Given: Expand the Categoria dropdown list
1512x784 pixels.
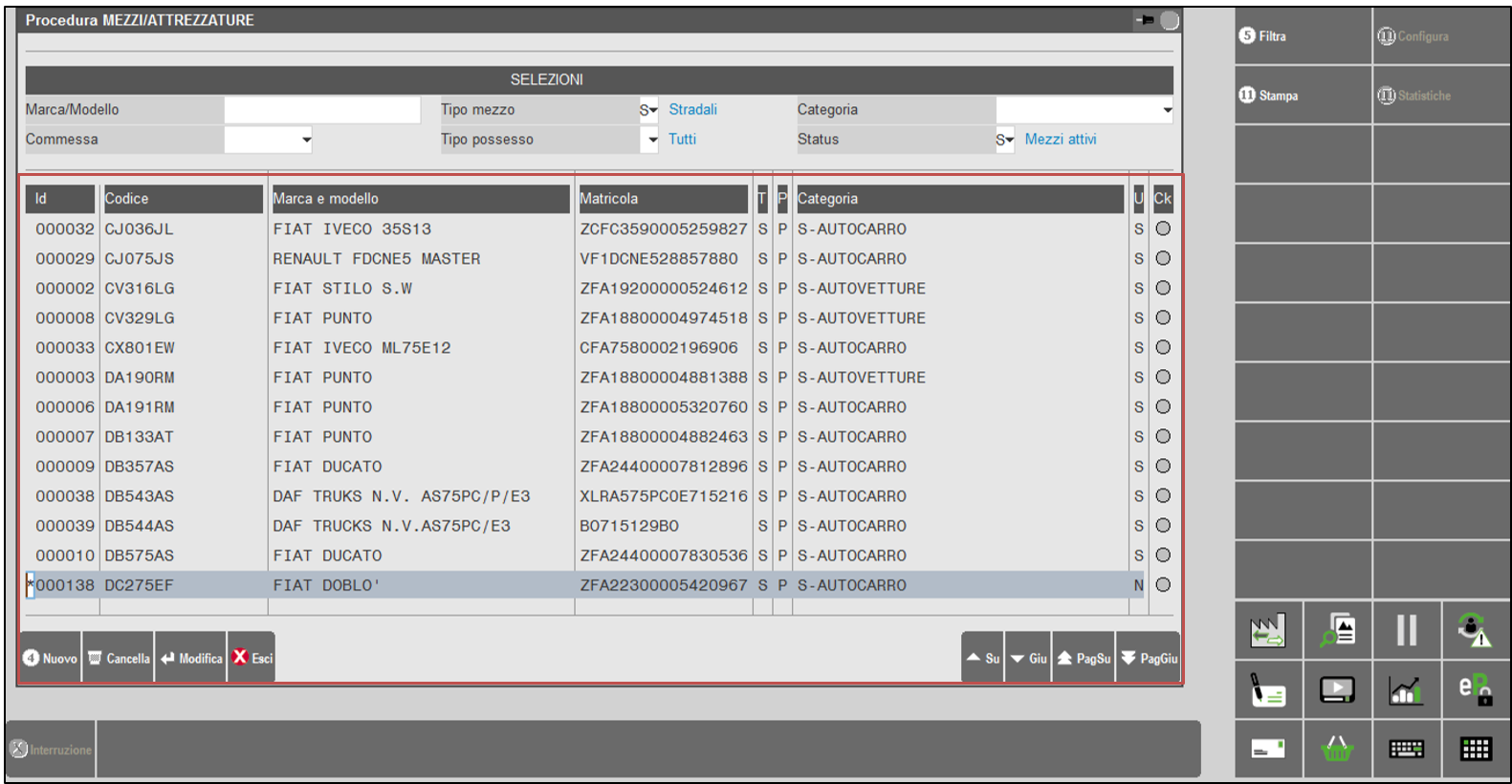Looking at the screenshot, I should point(1167,110).
